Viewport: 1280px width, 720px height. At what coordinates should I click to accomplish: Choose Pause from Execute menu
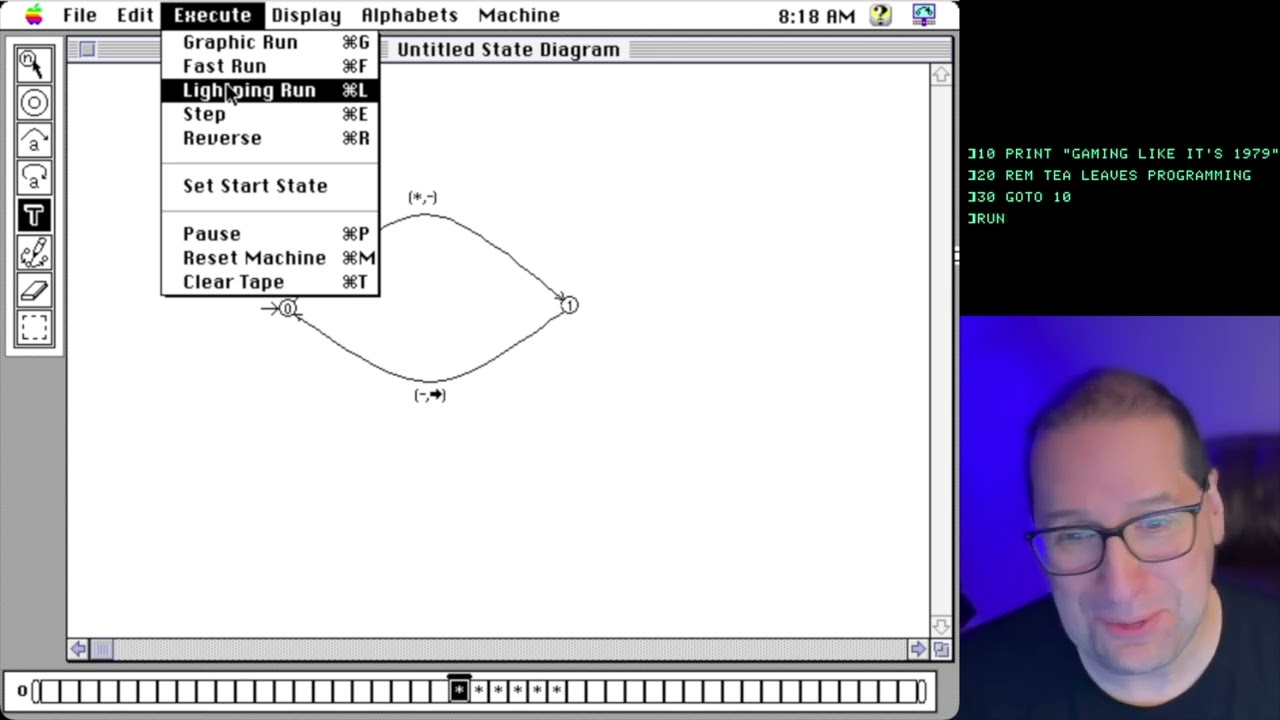click(270, 234)
